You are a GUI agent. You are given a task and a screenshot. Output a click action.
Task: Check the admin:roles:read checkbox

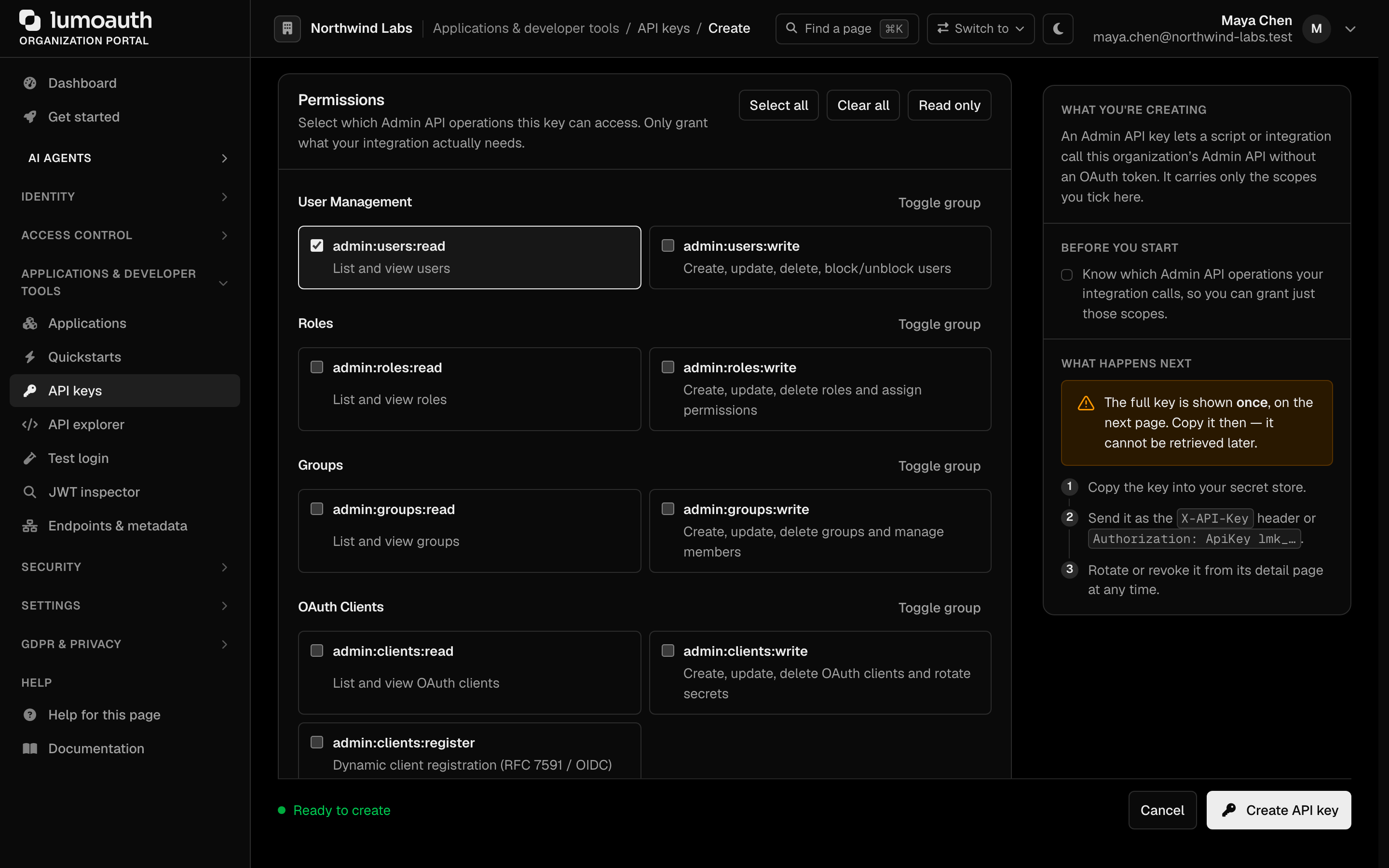click(x=317, y=367)
